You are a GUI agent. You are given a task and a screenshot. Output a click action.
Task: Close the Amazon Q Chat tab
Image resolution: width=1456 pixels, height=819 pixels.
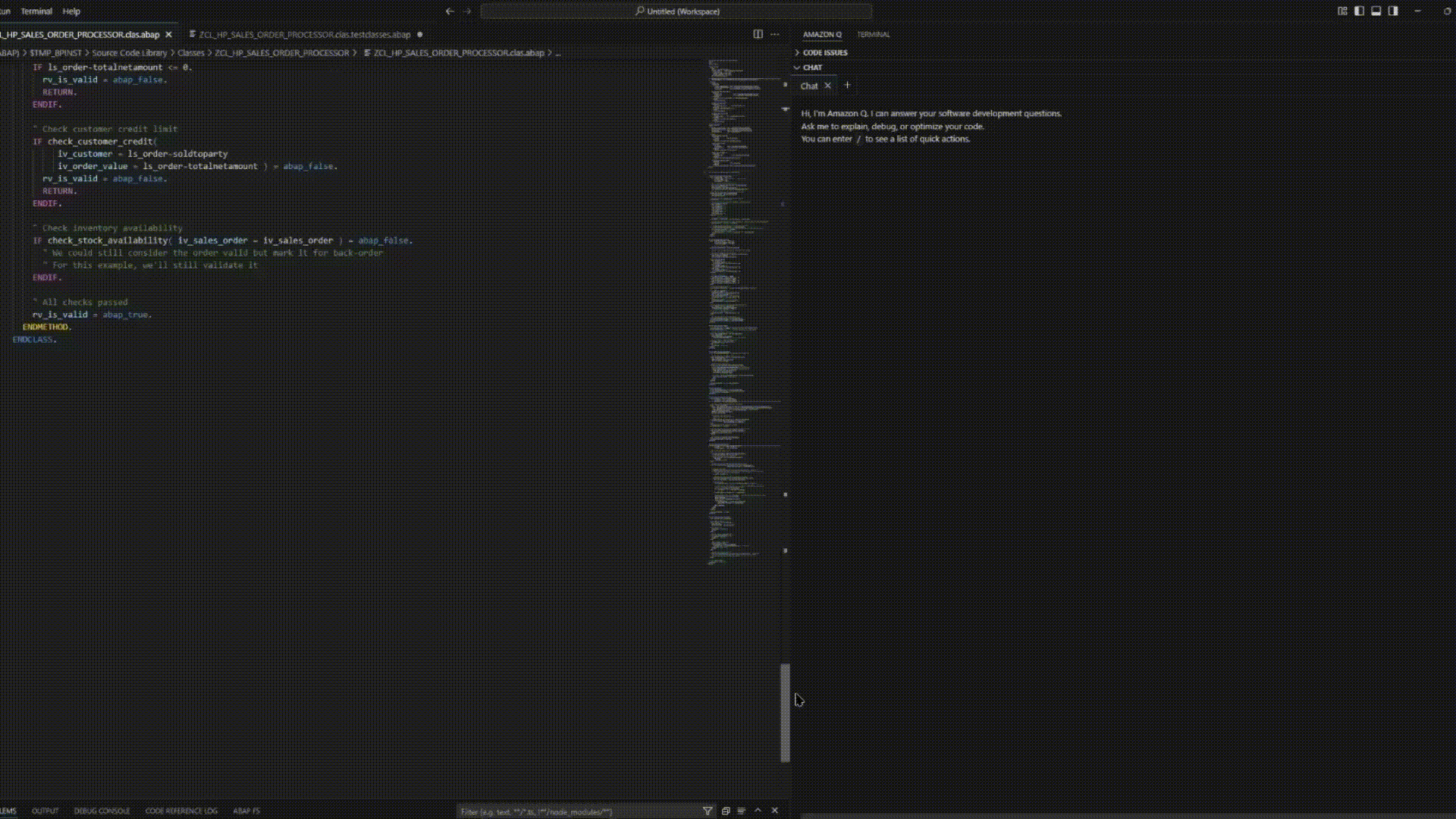pyautogui.click(x=828, y=86)
